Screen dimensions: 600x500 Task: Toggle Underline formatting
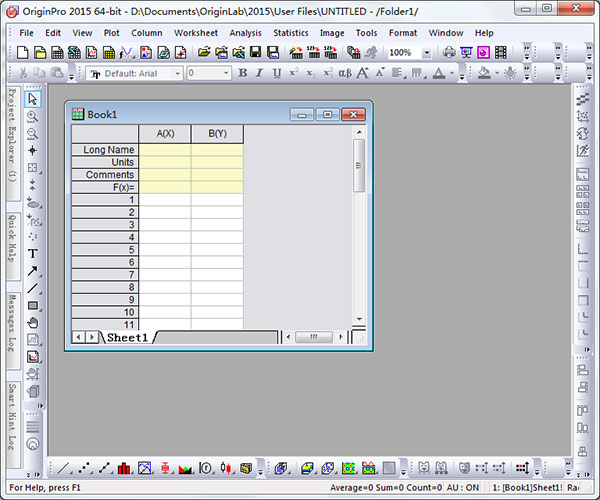[x=277, y=73]
